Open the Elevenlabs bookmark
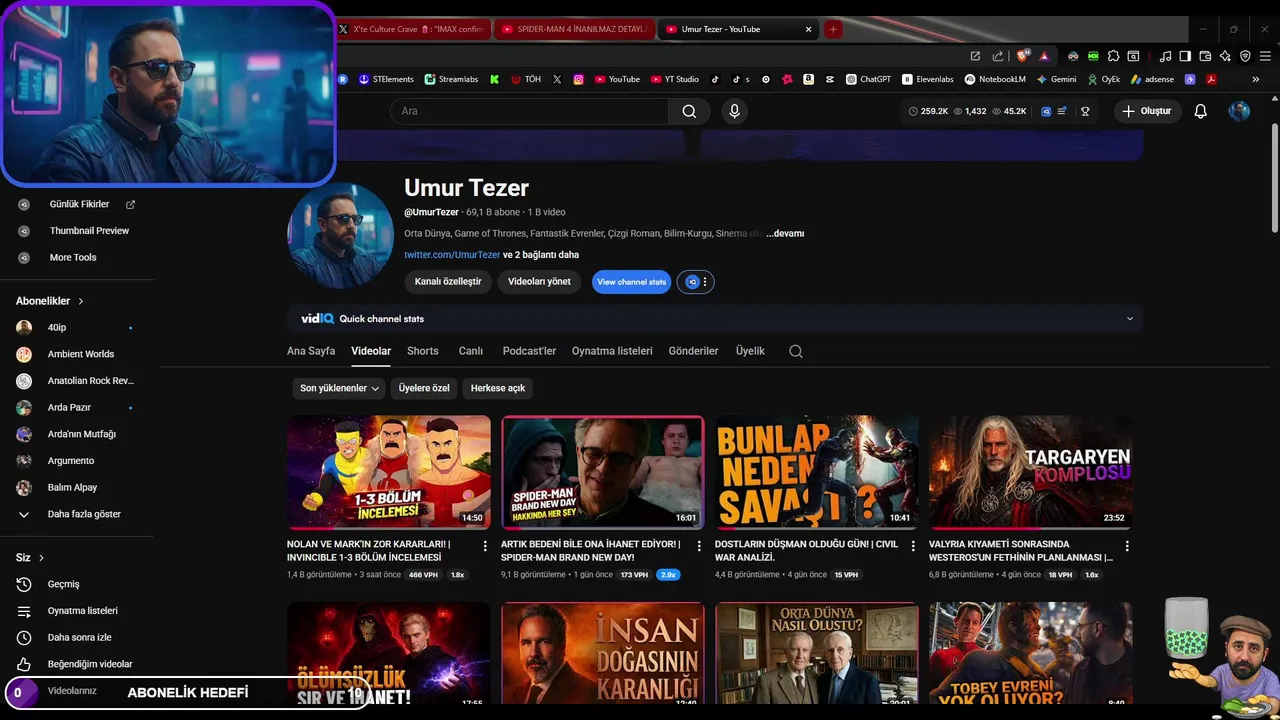Image resolution: width=1280 pixels, height=720 pixels. 928,79
